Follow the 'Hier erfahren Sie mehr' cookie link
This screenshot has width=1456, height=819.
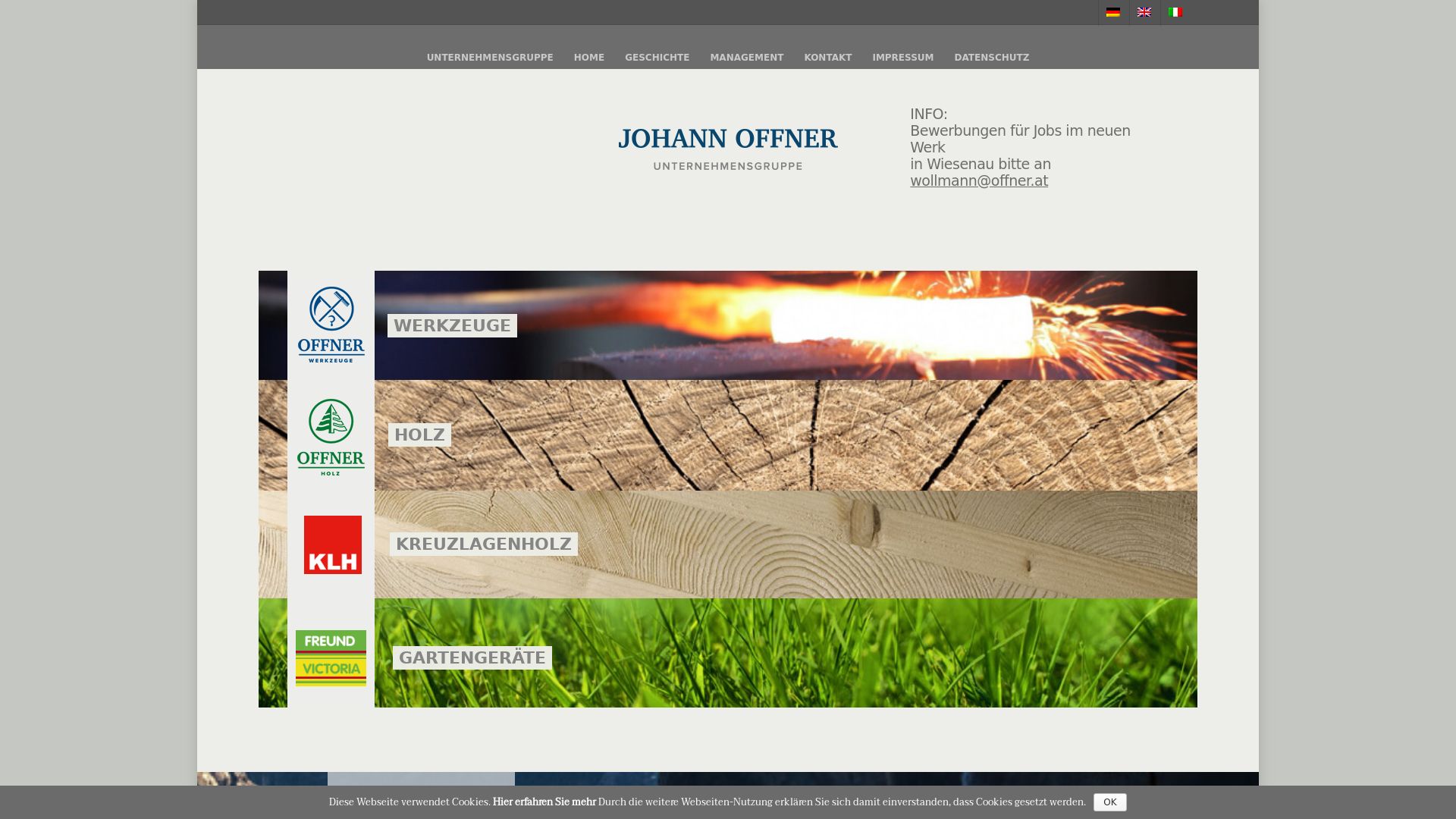(x=544, y=802)
